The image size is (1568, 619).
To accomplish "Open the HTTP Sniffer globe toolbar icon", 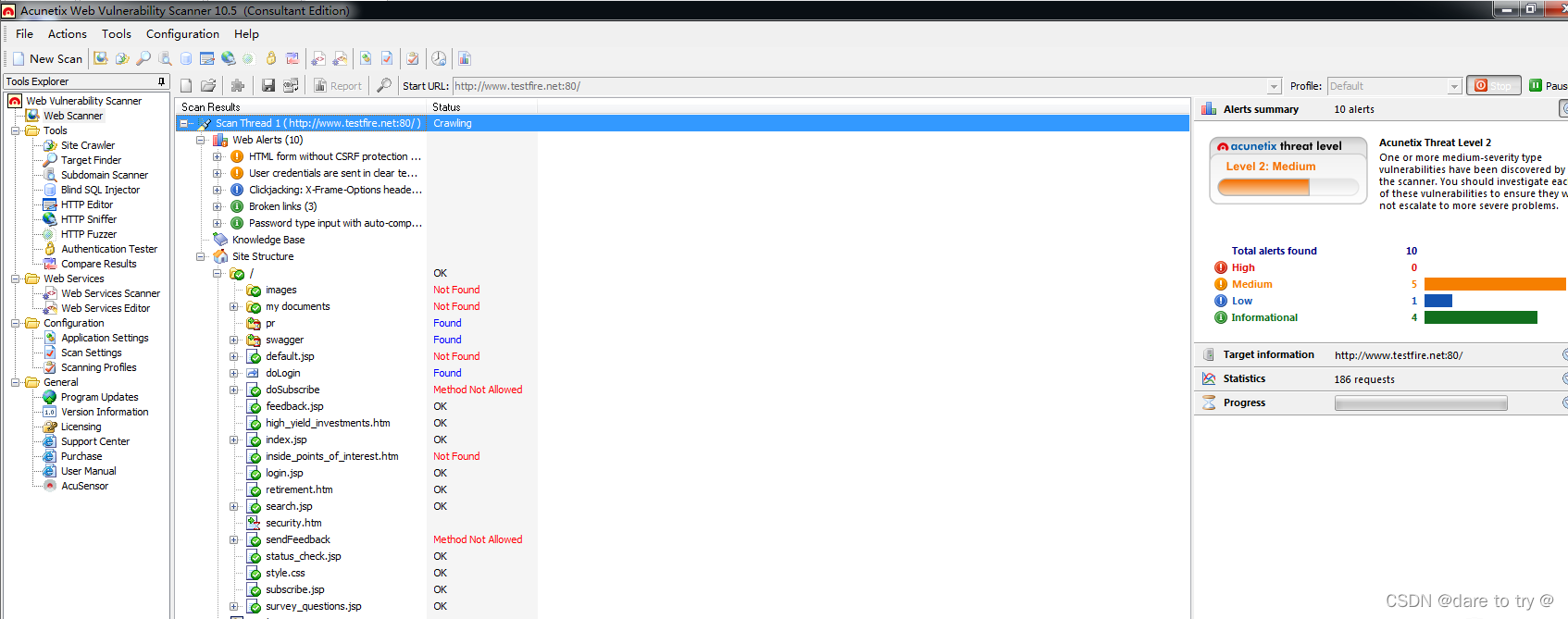I will (228, 58).
